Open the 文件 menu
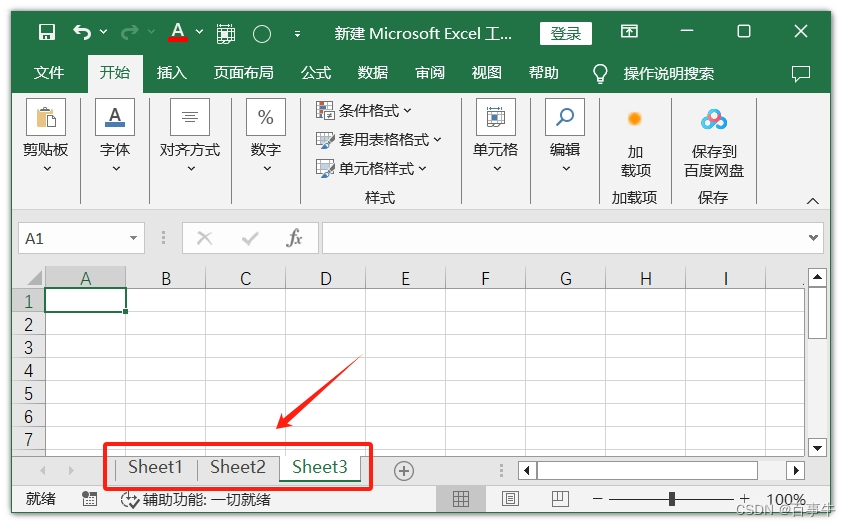Screen dimensions: 851x526 coord(49,73)
